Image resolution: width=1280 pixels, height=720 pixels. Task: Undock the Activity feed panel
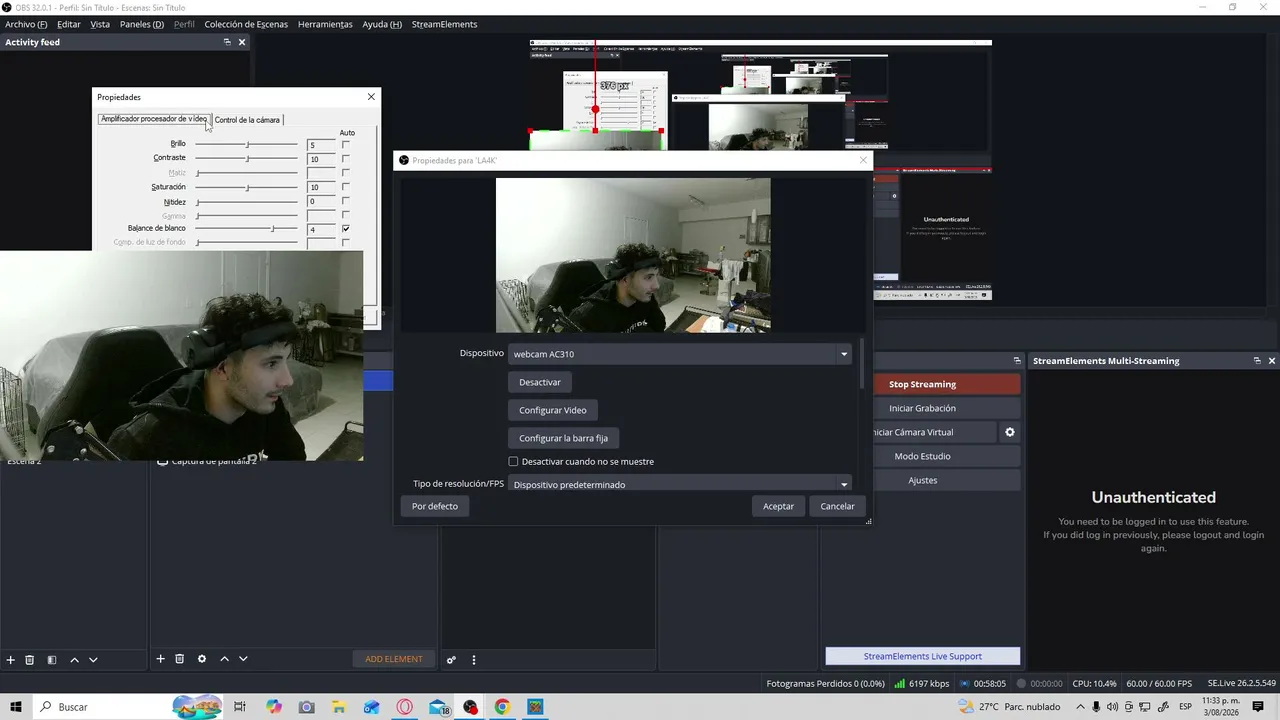(x=227, y=42)
